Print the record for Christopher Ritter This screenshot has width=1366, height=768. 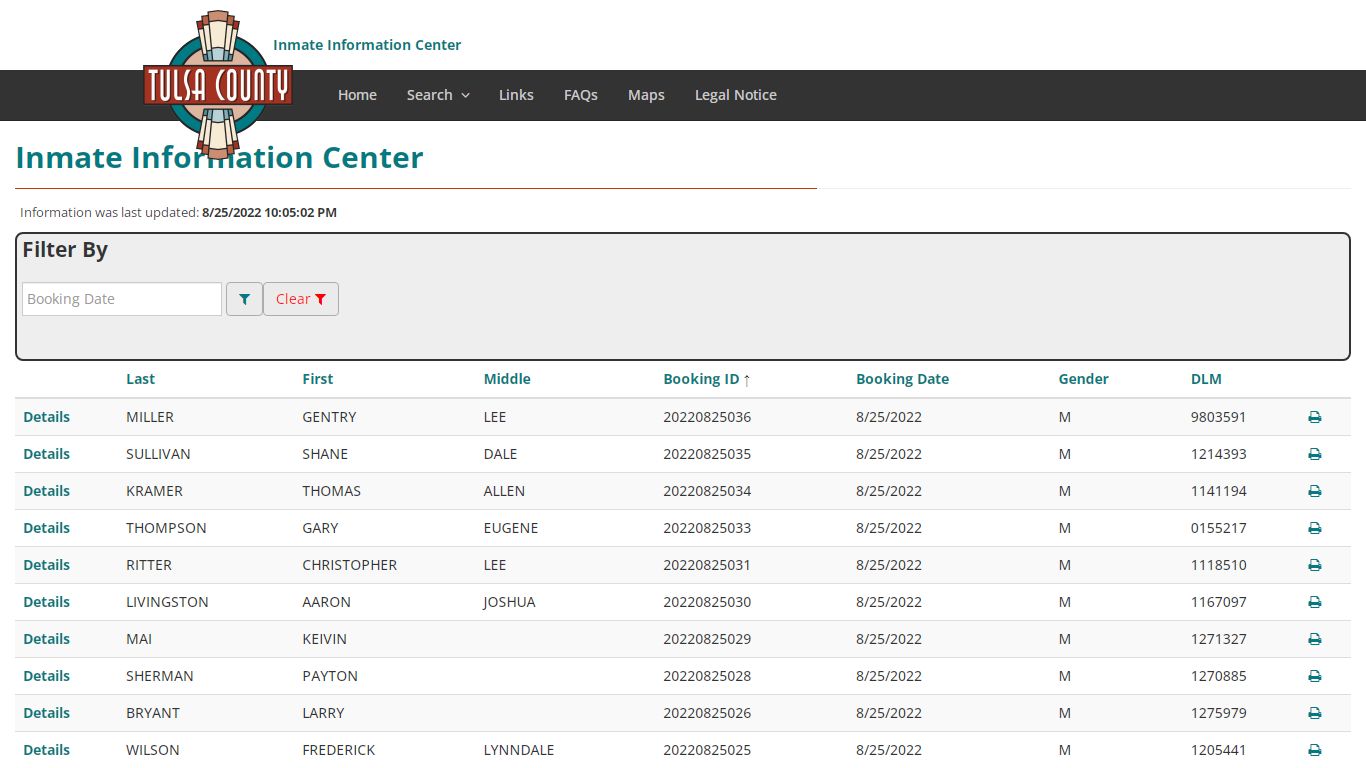point(1314,565)
